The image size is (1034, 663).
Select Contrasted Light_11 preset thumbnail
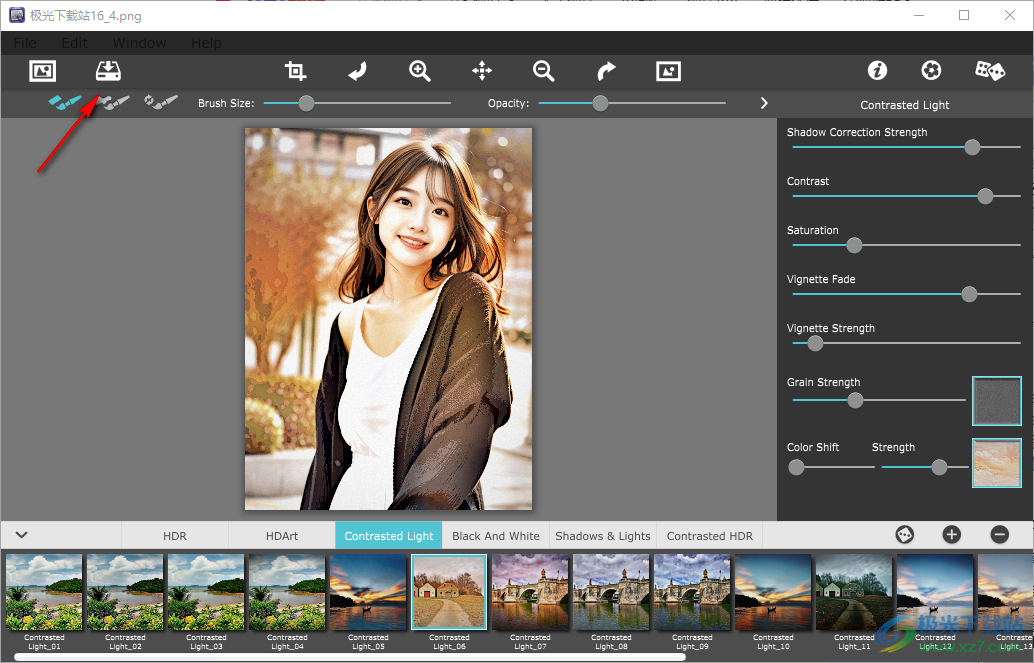click(854, 592)
